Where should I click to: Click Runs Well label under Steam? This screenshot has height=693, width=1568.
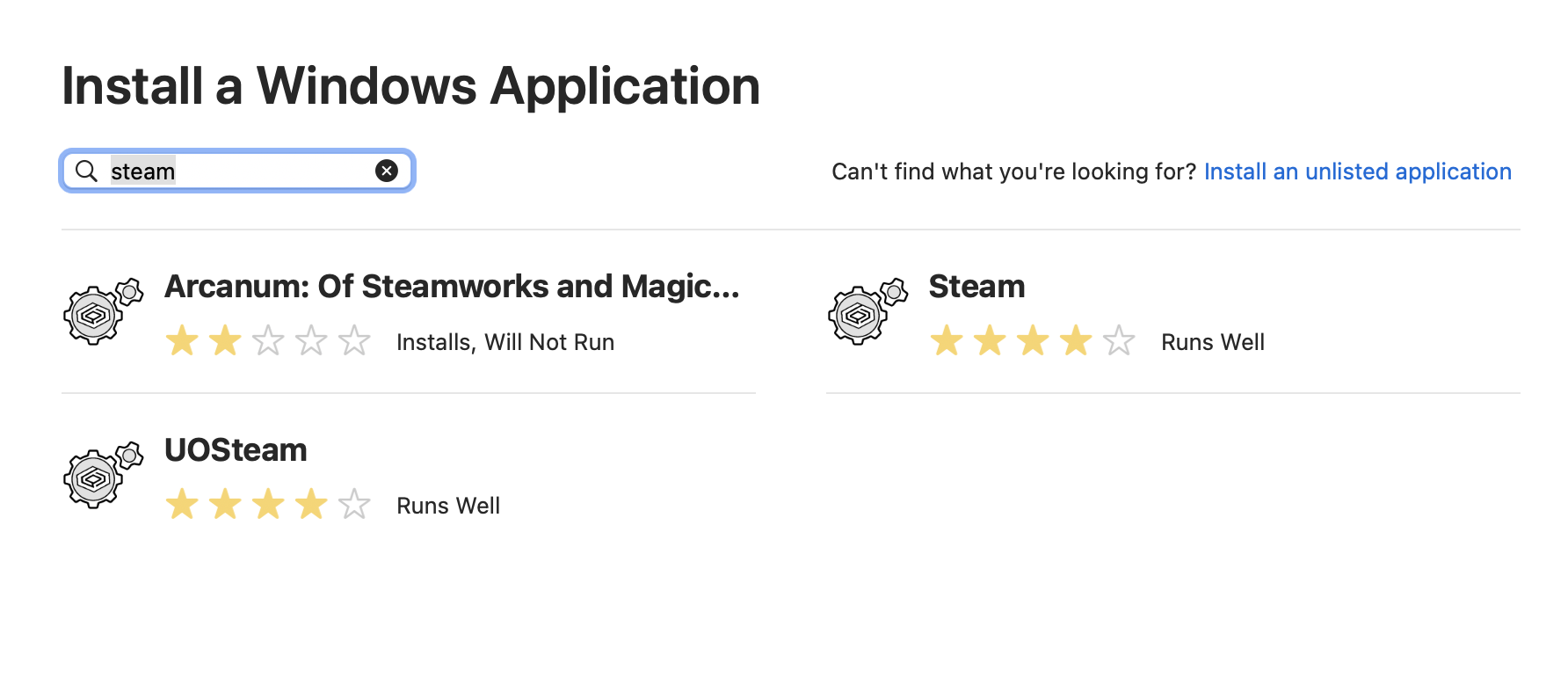point(1213,342)
